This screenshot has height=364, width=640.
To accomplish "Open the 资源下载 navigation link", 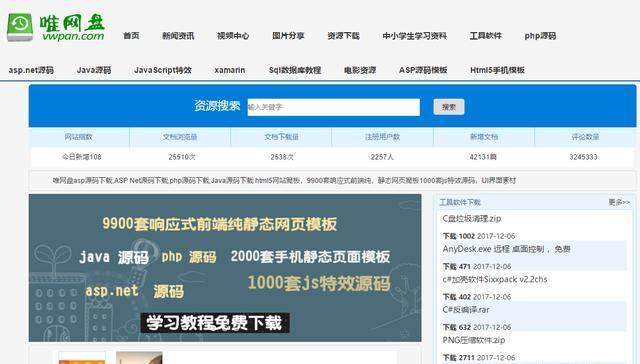I will pyautogui.click(x=343, y=36).
